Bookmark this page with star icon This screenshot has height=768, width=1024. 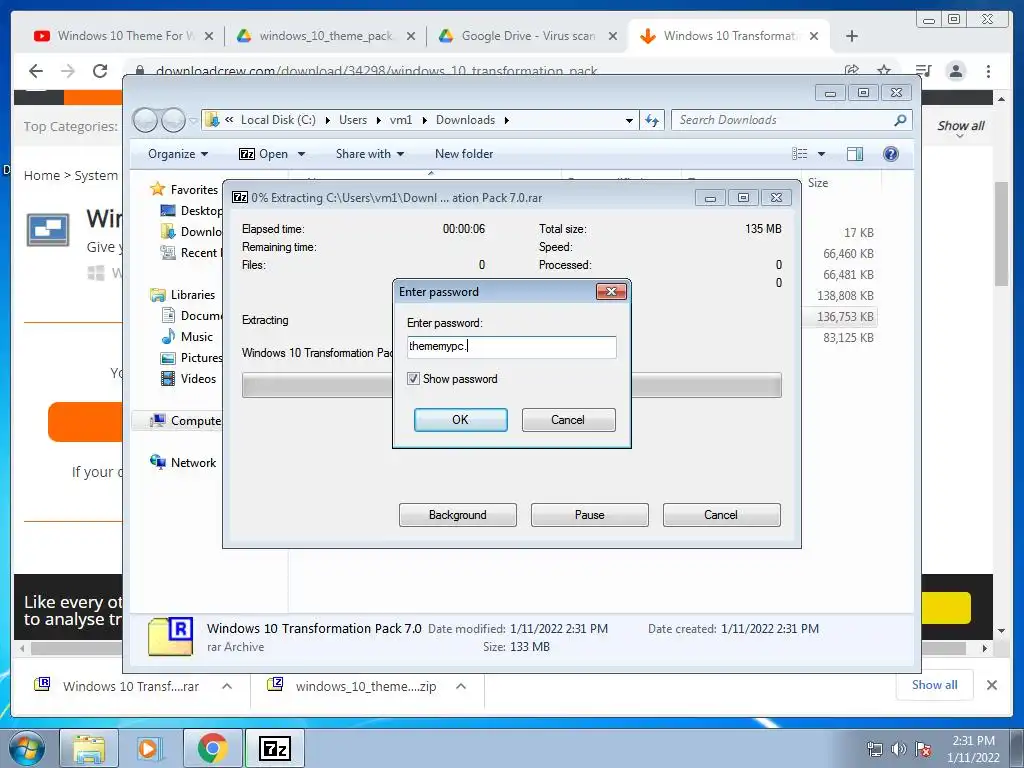tap(884, 71)
